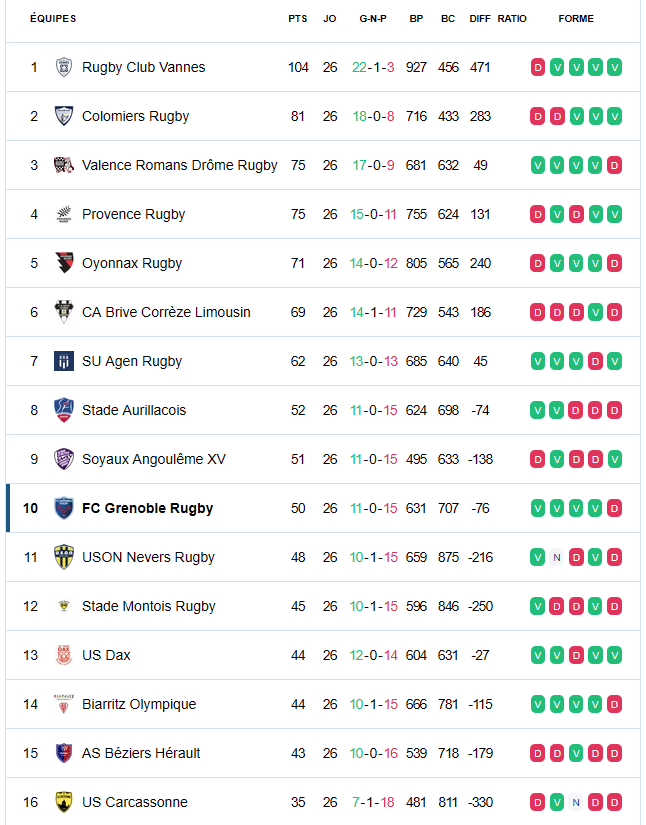
Task: Click the Biarritz Olympique logo
Action: [64, 704]
